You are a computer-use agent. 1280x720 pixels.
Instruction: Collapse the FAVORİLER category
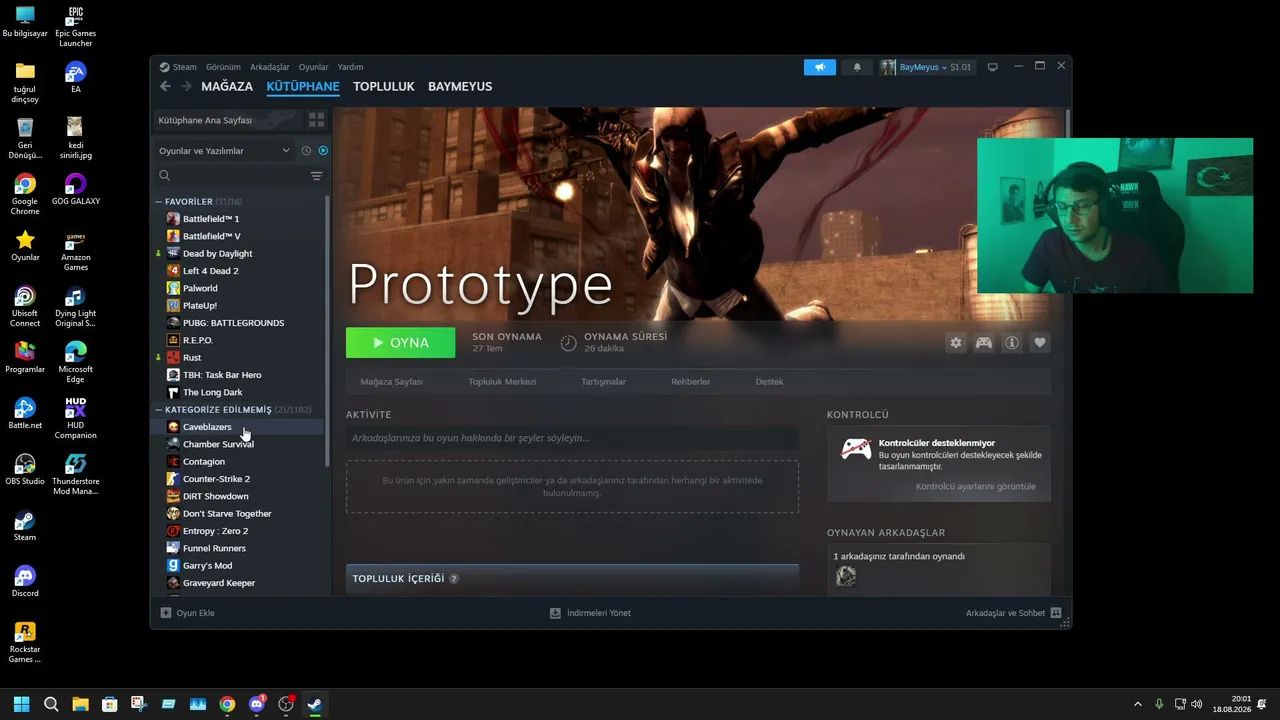coord(158,202)
